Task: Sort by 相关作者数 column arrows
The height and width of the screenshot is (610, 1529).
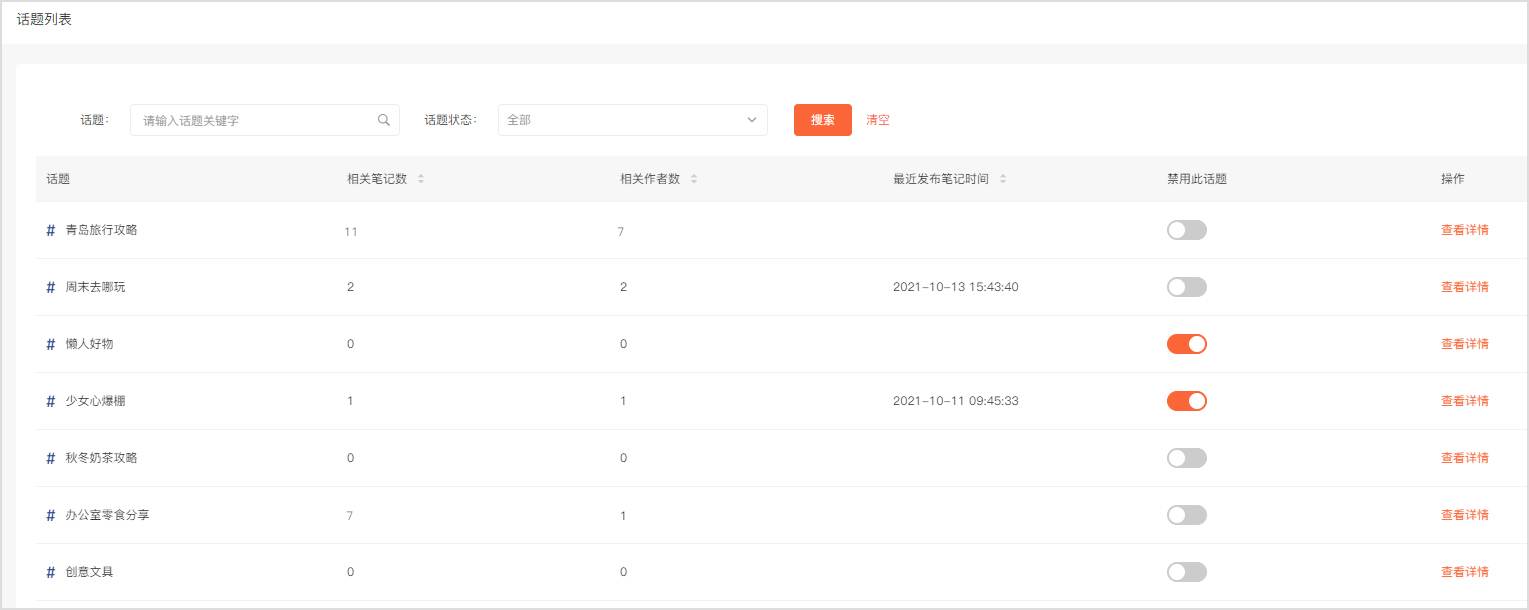Action: (694, 179)
